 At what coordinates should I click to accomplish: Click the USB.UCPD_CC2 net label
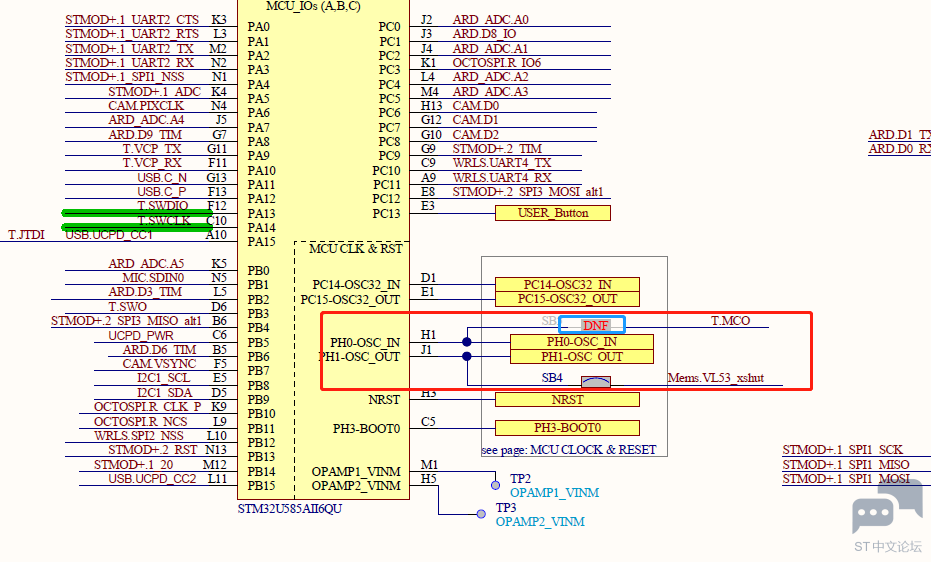click(x=152, y=479)
